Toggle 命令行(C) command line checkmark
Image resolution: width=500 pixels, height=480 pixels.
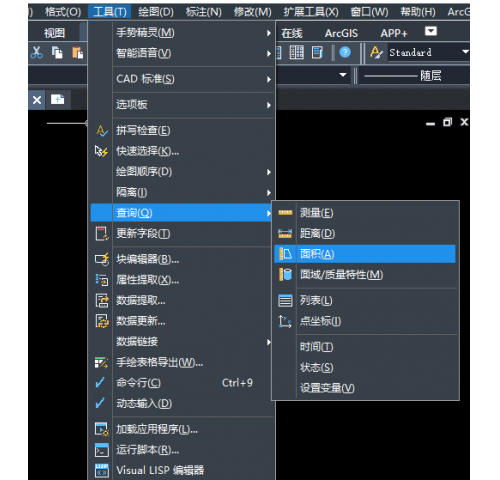tap(100, 383)
